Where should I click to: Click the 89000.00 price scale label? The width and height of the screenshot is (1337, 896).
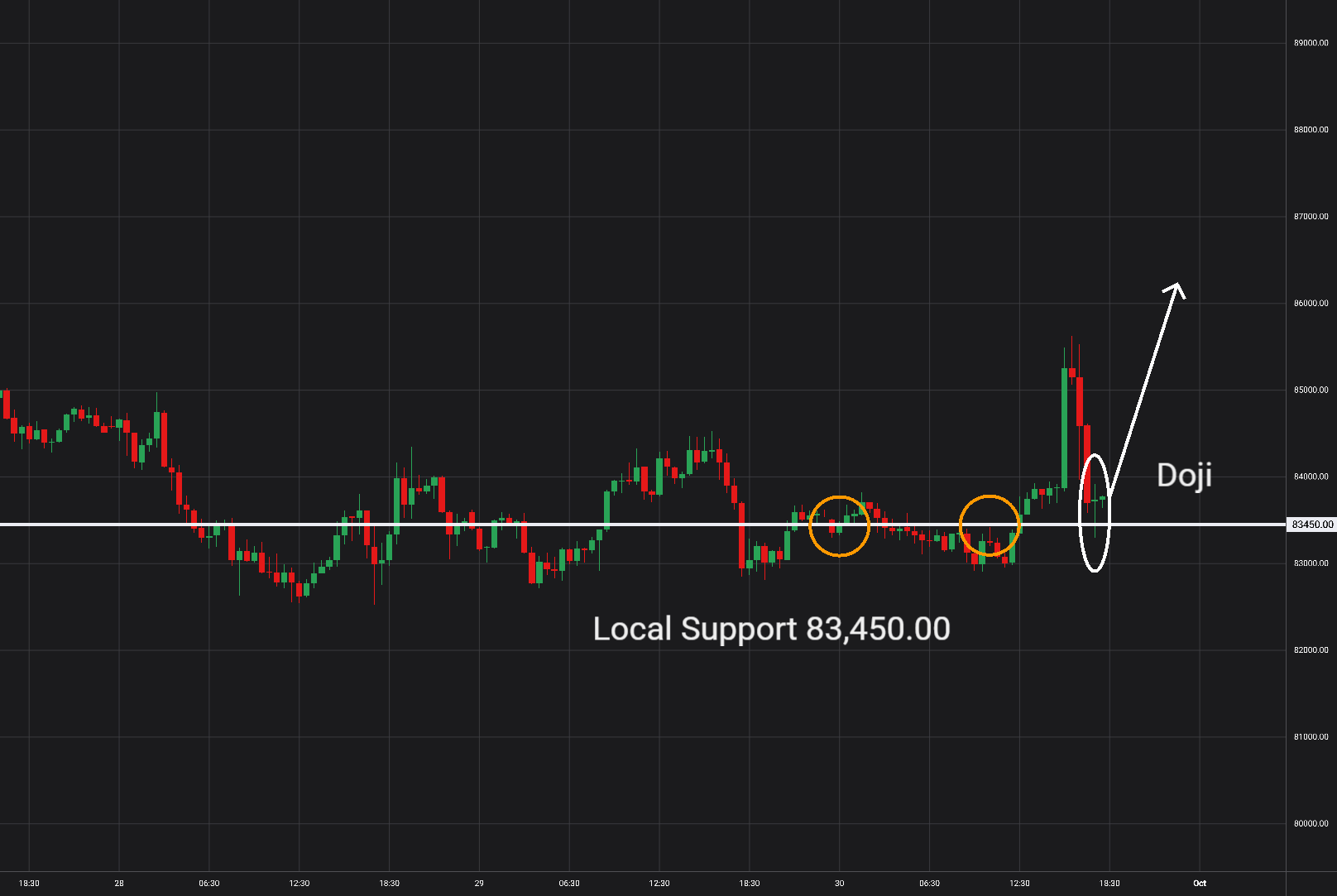(x=1311, y=43)
